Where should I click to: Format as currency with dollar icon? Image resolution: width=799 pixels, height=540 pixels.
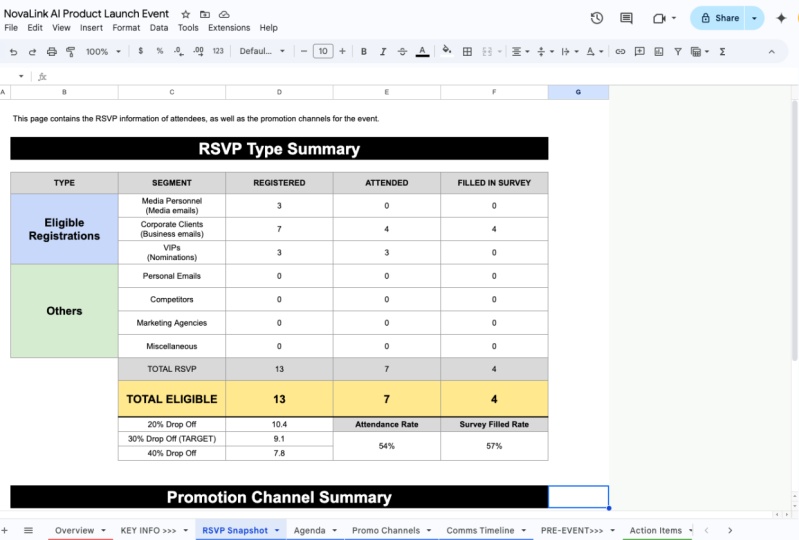(141, 51)
